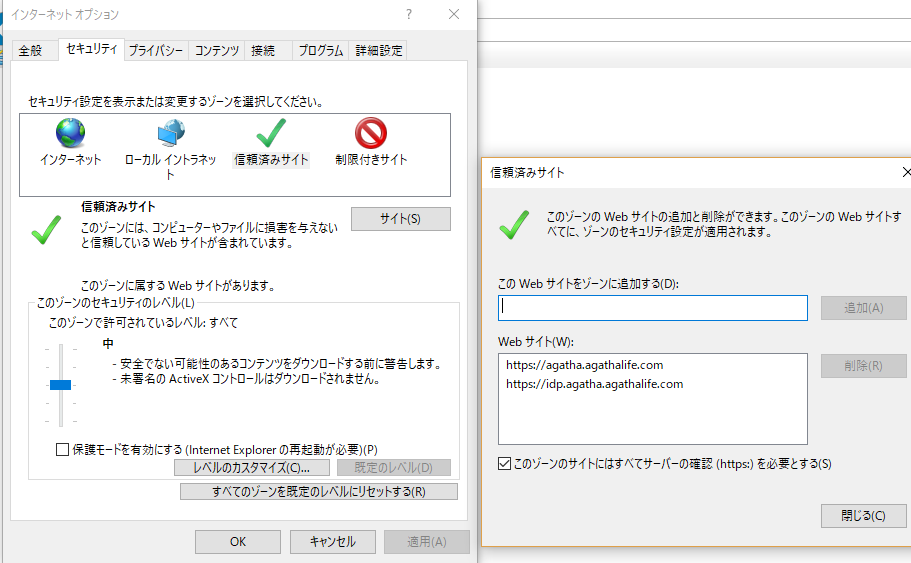Select the ローカル イントラネット zone icon
The height and width of the screenshot is (563, 911).
[170, 134]
